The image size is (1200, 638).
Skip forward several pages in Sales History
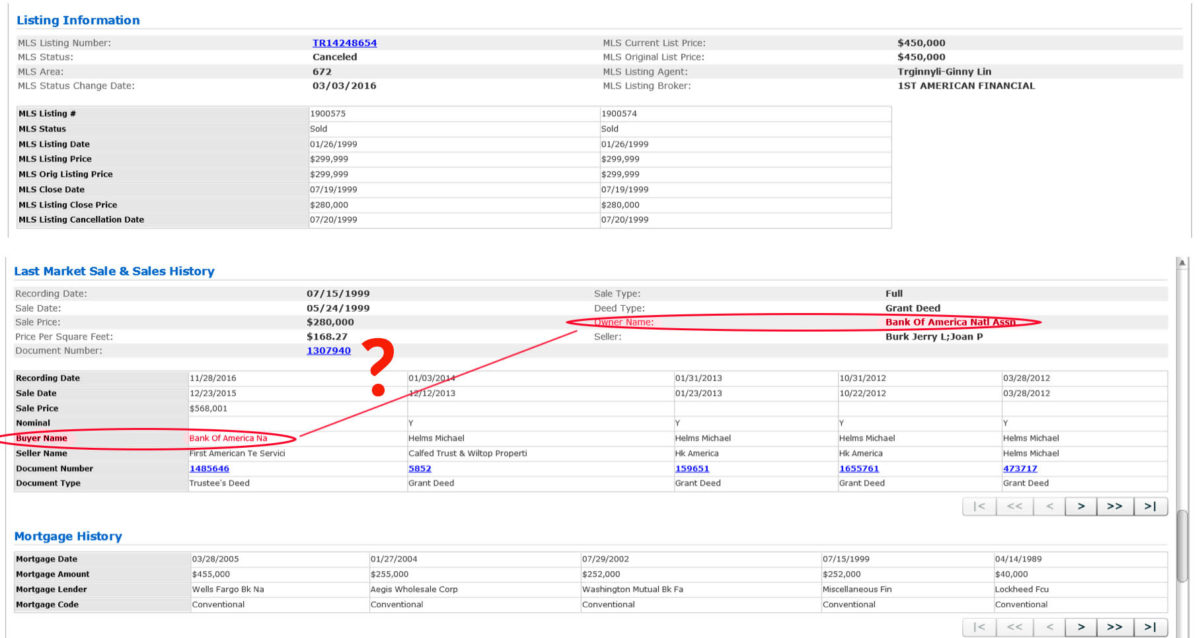[1114, 506]
